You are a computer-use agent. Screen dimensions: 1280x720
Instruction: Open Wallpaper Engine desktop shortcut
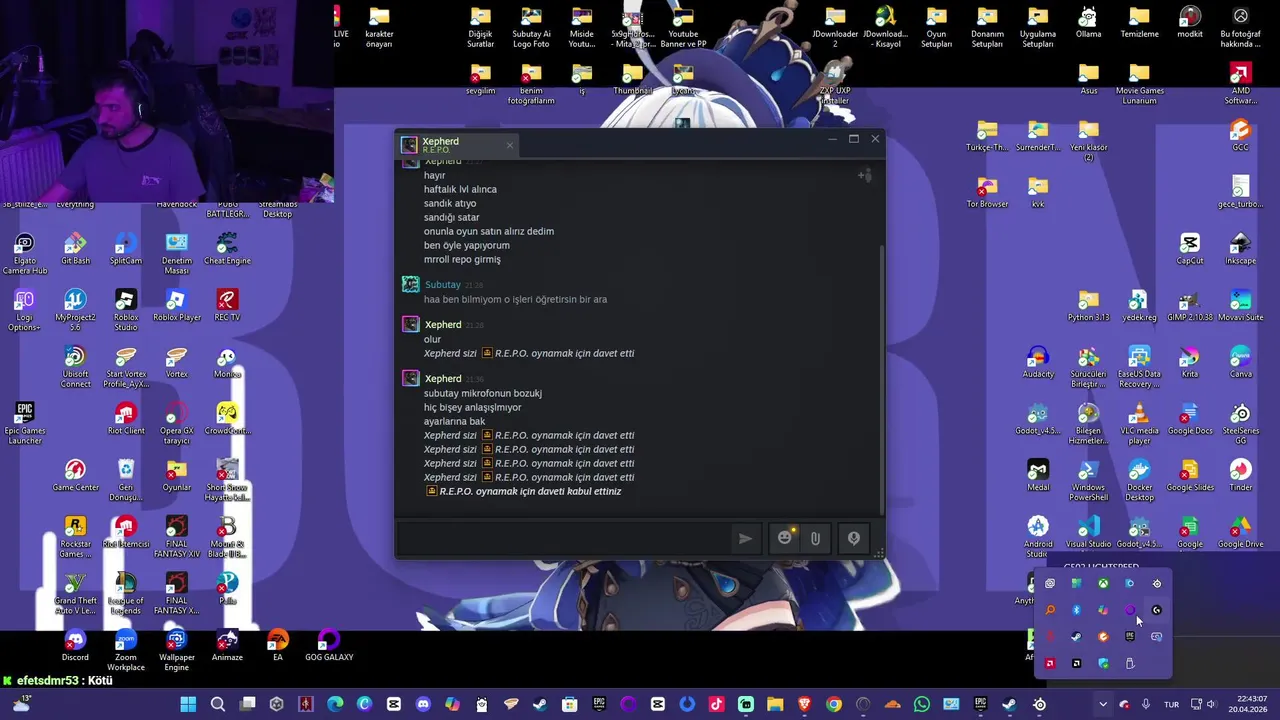point(177,650)
